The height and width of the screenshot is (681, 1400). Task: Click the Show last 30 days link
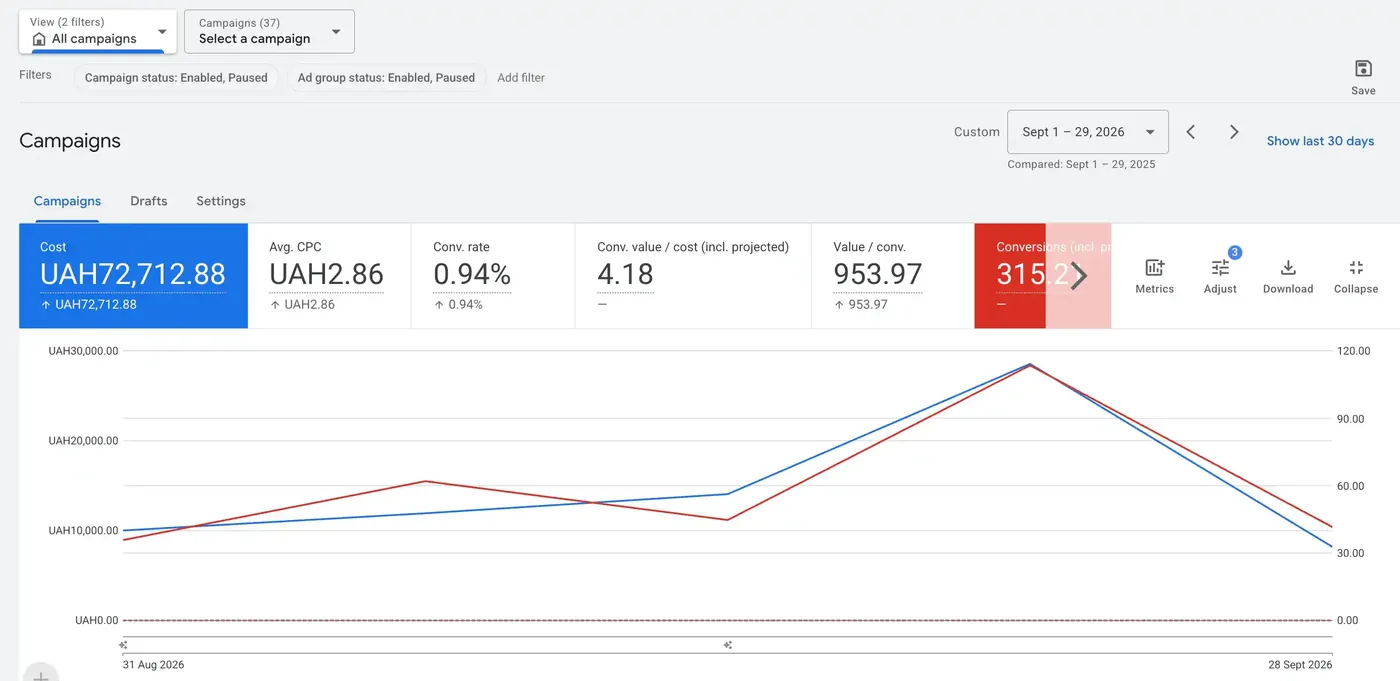pyautogui.click(x=1320, y=141)
